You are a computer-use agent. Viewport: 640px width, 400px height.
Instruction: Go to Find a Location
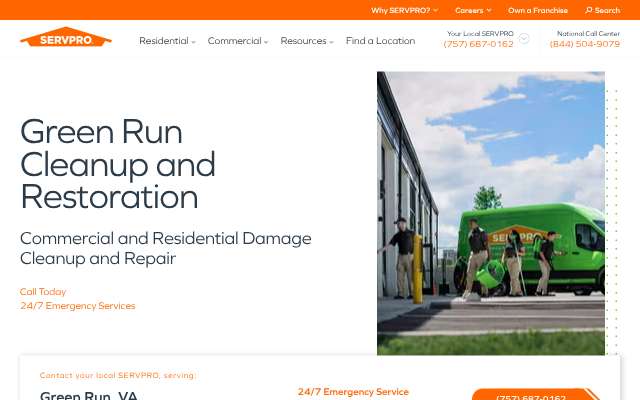[x=380, y=41]
